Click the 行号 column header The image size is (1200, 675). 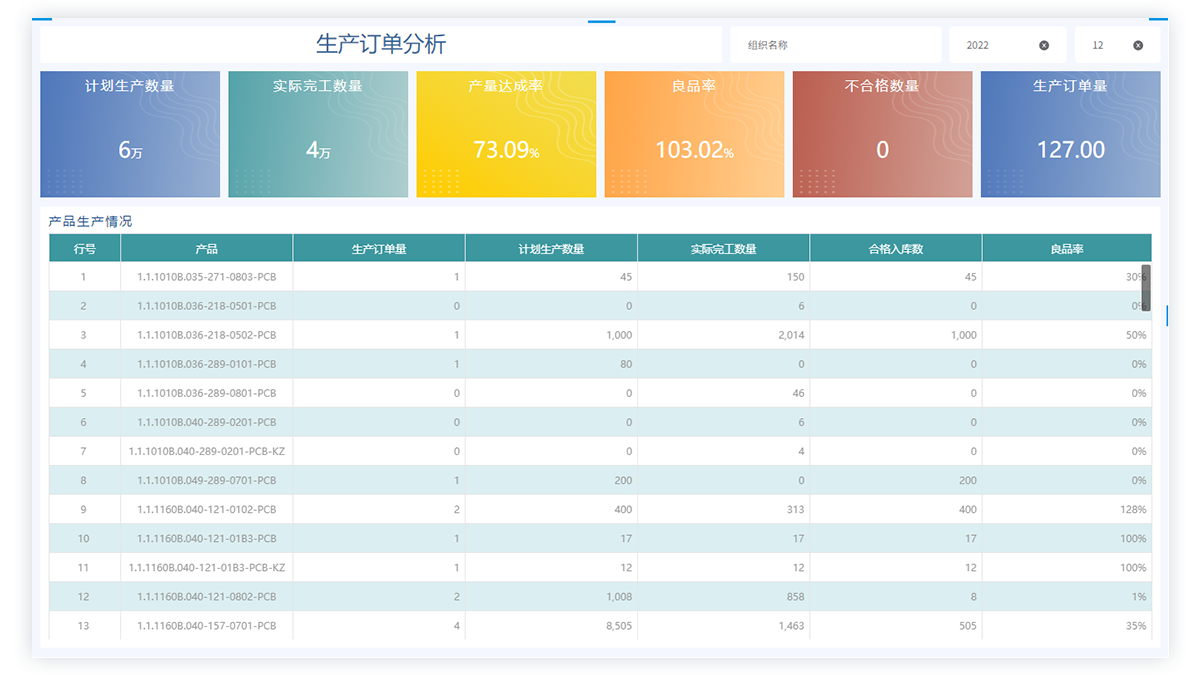pos(85,249)
